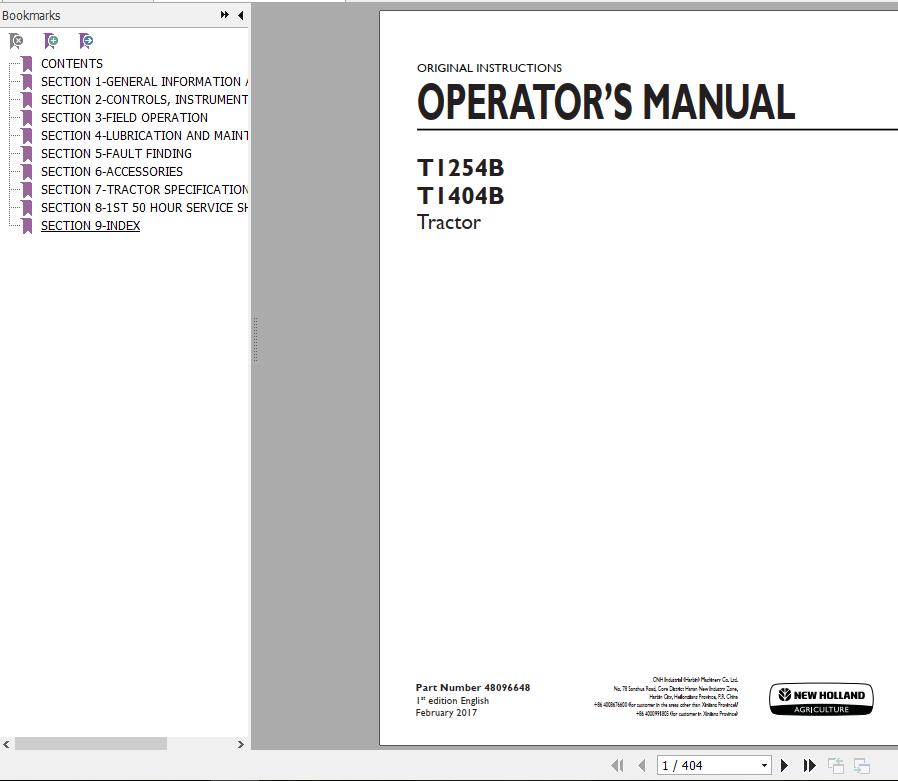Click the bookmark properties icon
This screenshot has height=781, width=898.
point(86,41)
